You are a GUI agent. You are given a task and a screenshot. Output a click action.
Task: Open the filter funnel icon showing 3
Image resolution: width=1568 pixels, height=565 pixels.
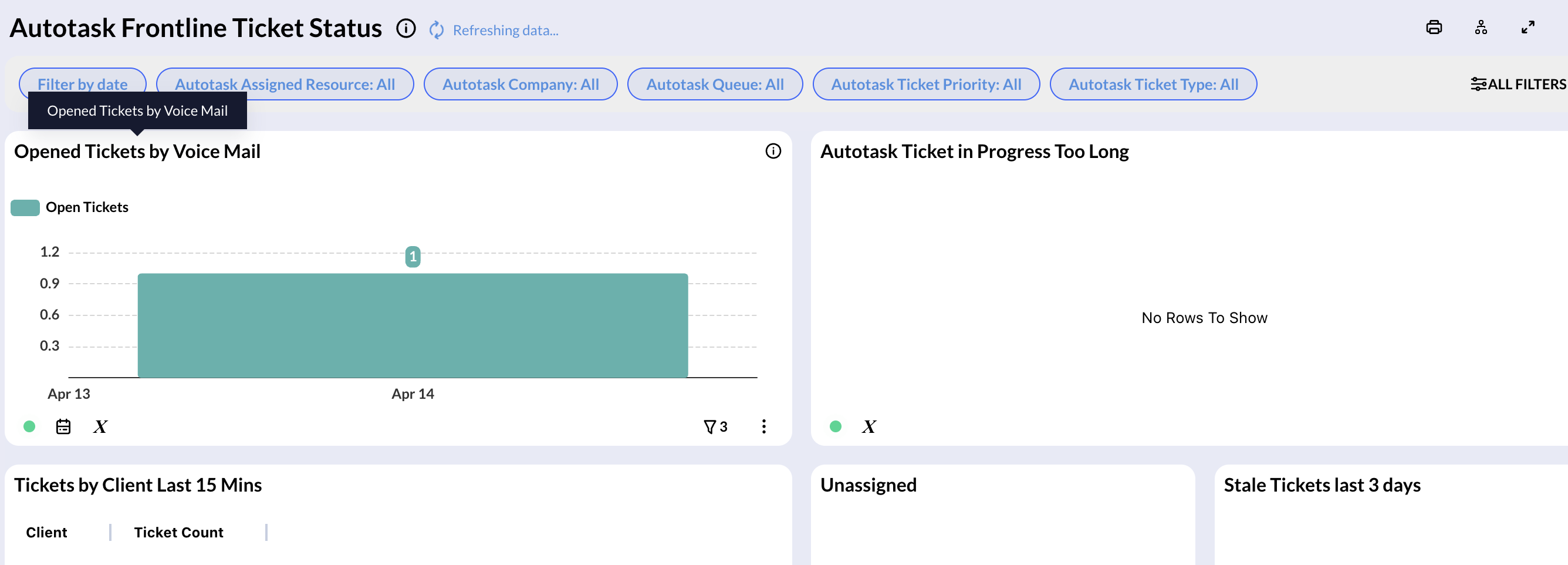tap(715, 426)
